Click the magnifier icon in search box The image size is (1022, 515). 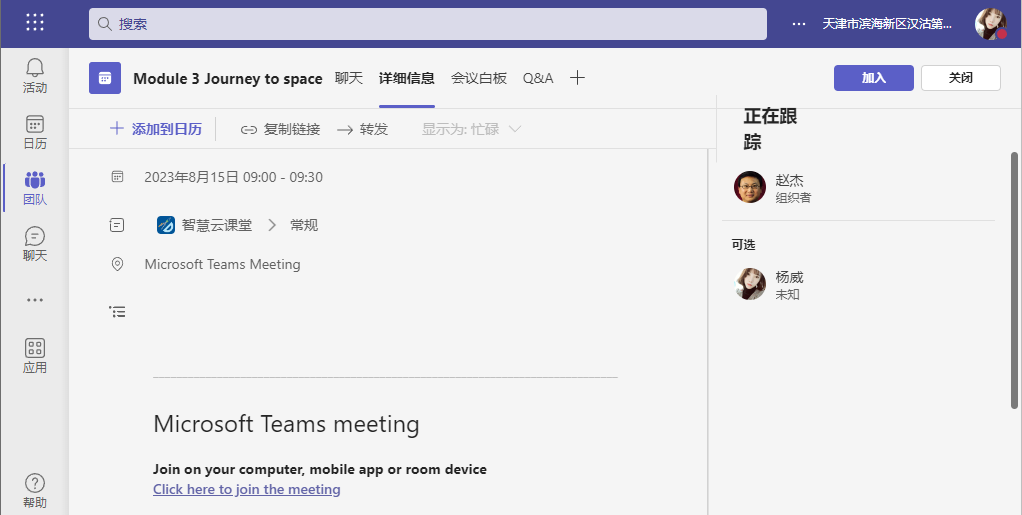click(104, 24)
